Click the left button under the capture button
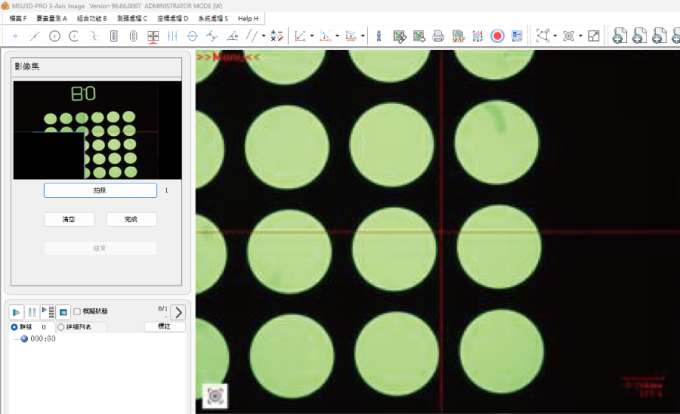The width and height of the screenshot is (680, 414). point(69,219)
